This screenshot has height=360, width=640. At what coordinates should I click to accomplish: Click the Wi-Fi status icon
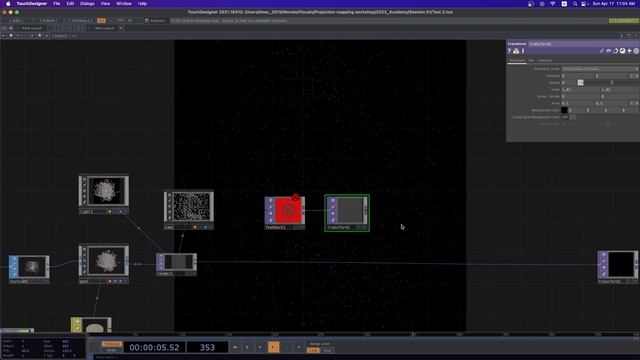(x=553, y=4)
